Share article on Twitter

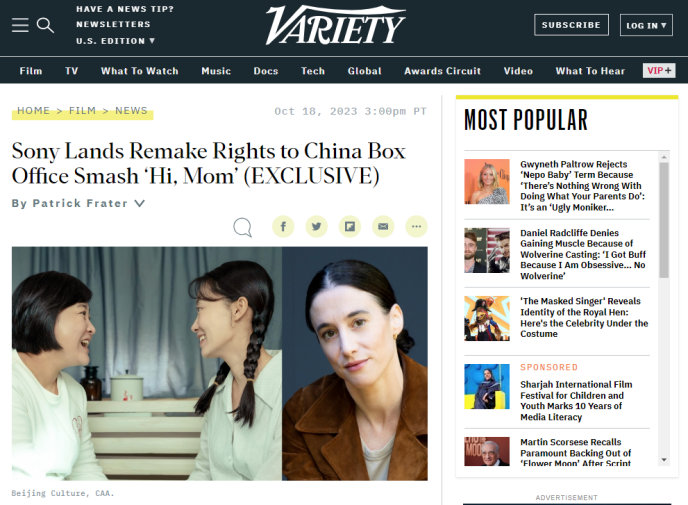tap(316, 226)
